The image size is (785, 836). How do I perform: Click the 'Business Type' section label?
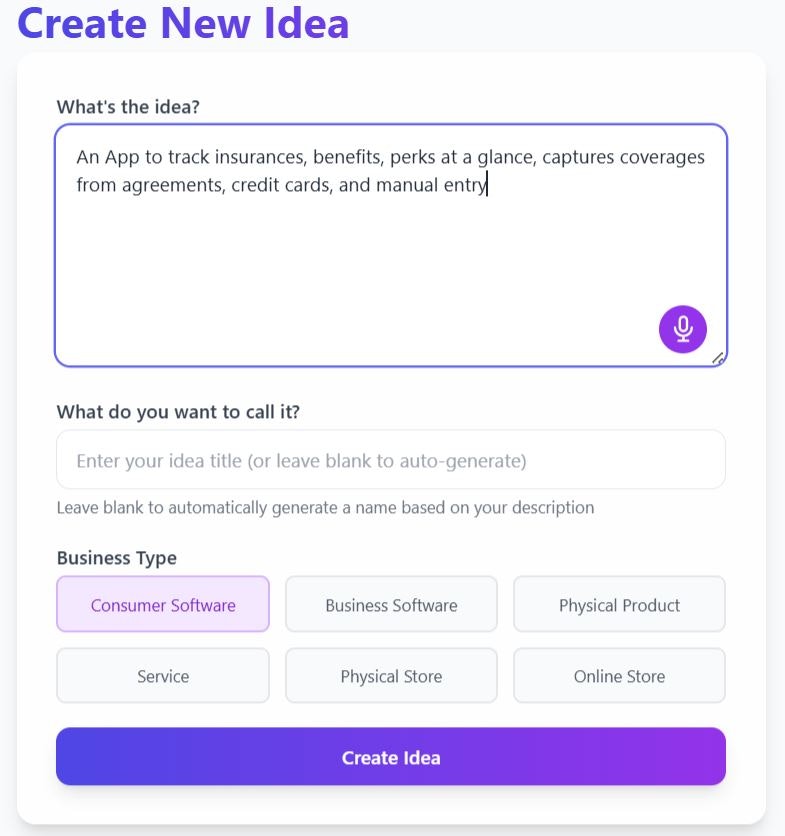[x=116, y=558]
